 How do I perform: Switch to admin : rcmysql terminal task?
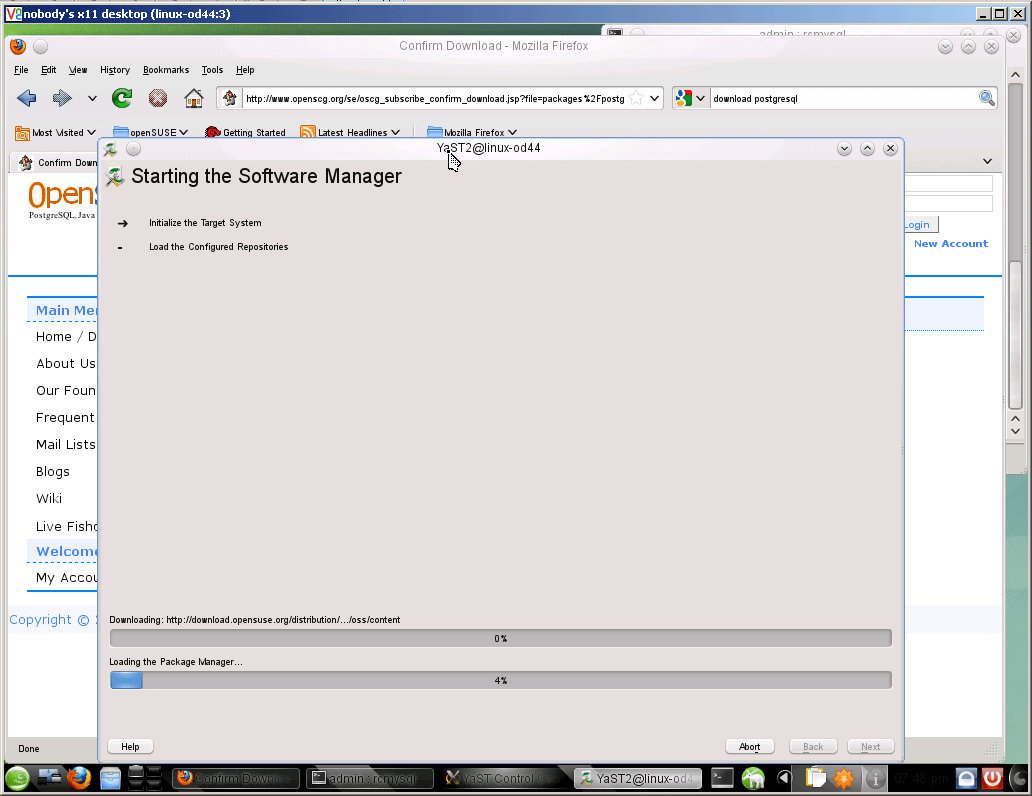370,779
